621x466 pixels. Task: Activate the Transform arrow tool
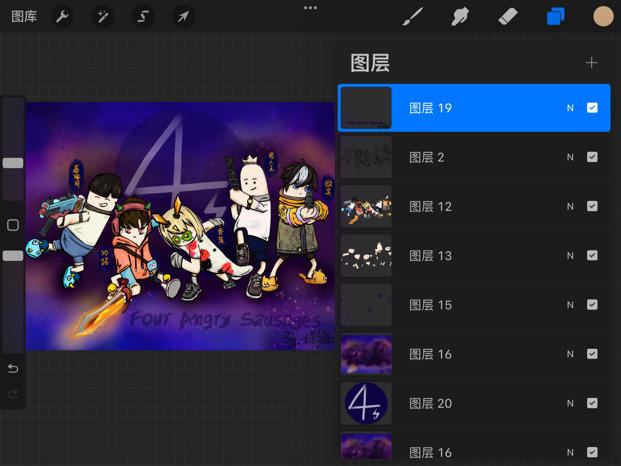(183, 17)
